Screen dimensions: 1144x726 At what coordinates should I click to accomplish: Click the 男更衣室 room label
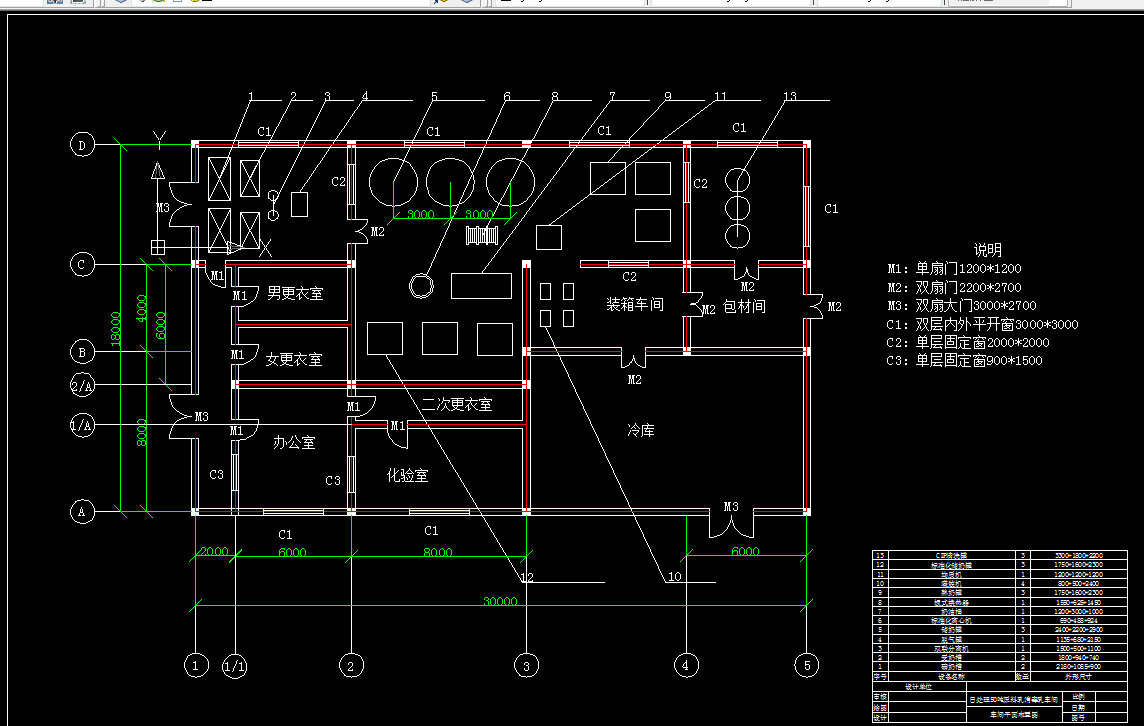coord(295,293)
